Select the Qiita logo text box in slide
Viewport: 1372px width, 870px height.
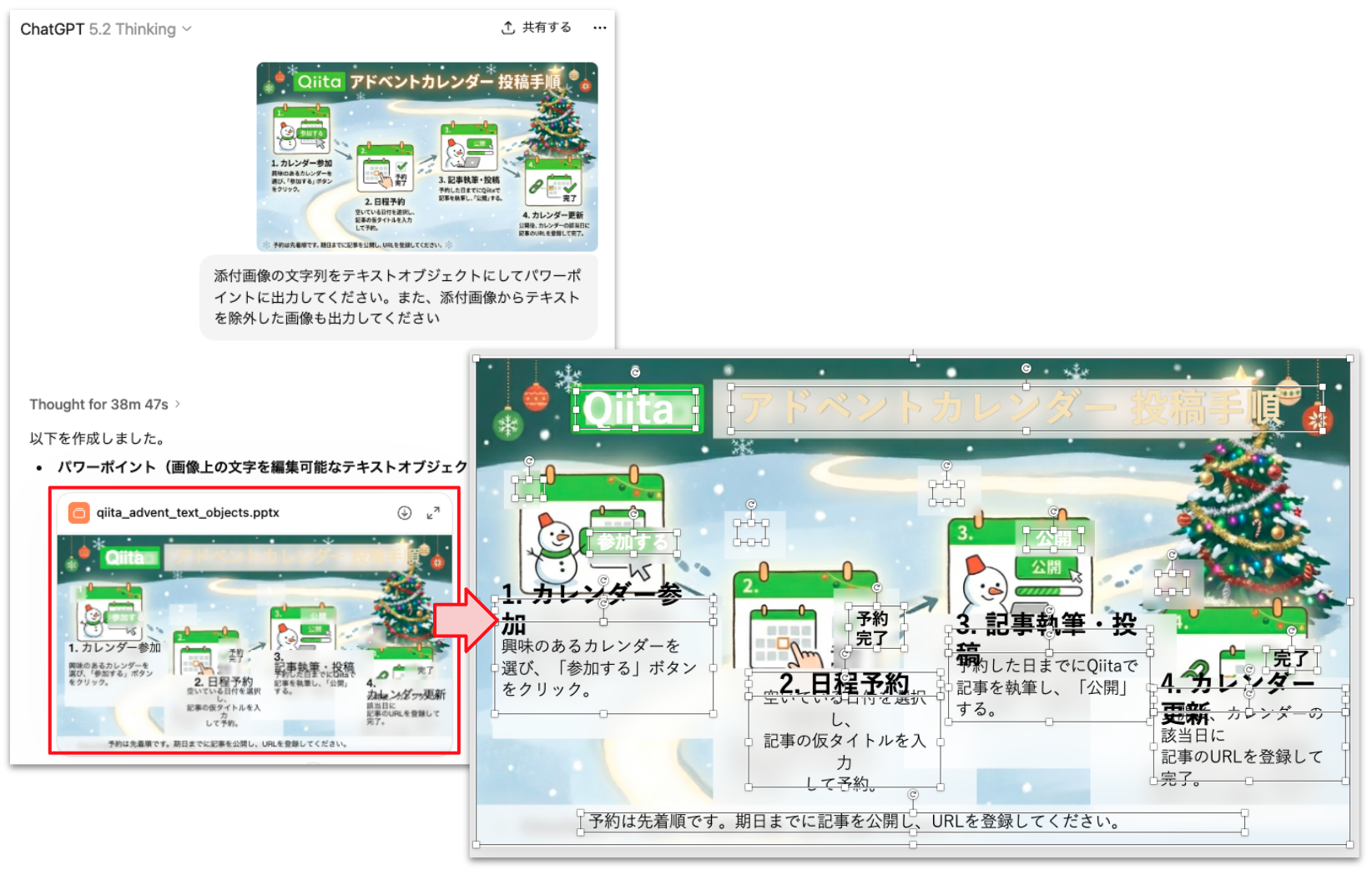click(635, 410)
